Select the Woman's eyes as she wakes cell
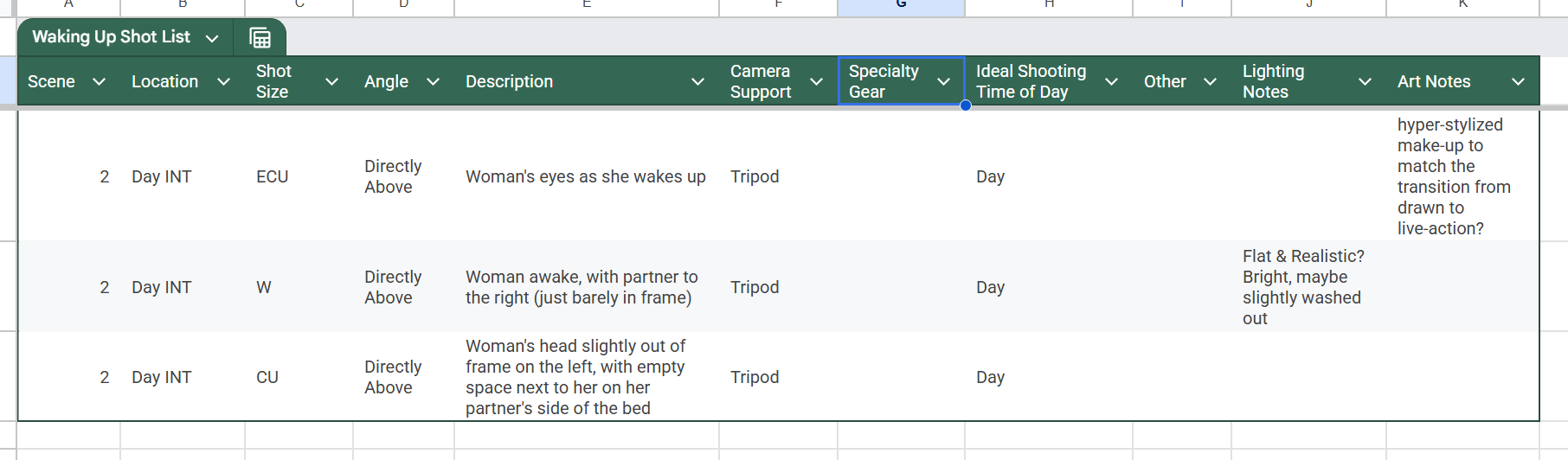 coord(587,176)
